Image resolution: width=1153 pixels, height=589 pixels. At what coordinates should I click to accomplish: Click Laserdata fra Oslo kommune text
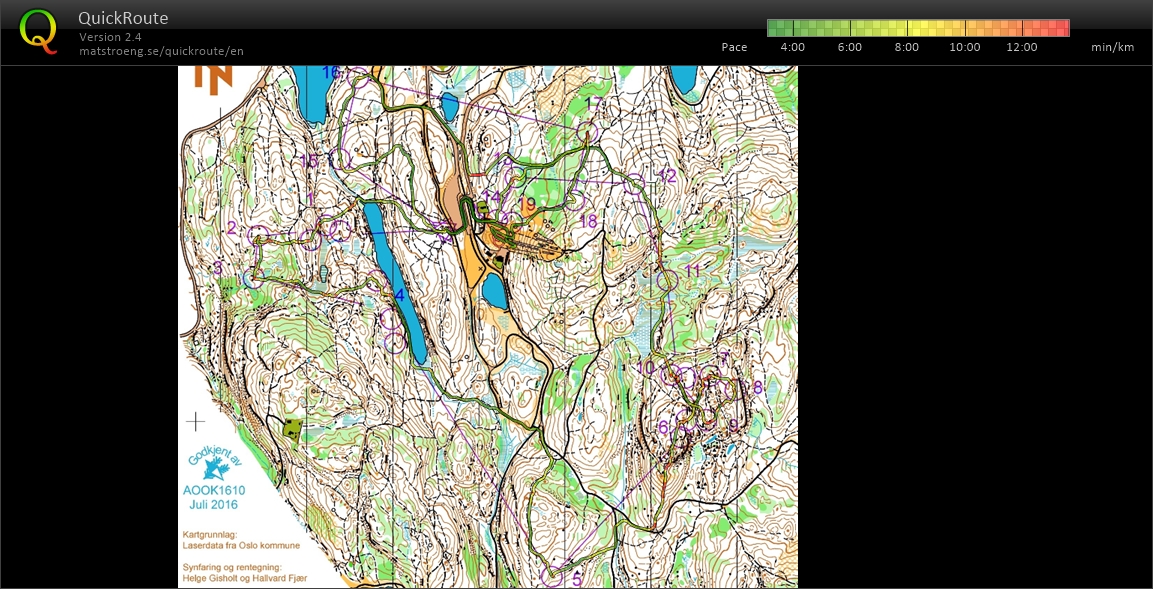coord(240,546)
